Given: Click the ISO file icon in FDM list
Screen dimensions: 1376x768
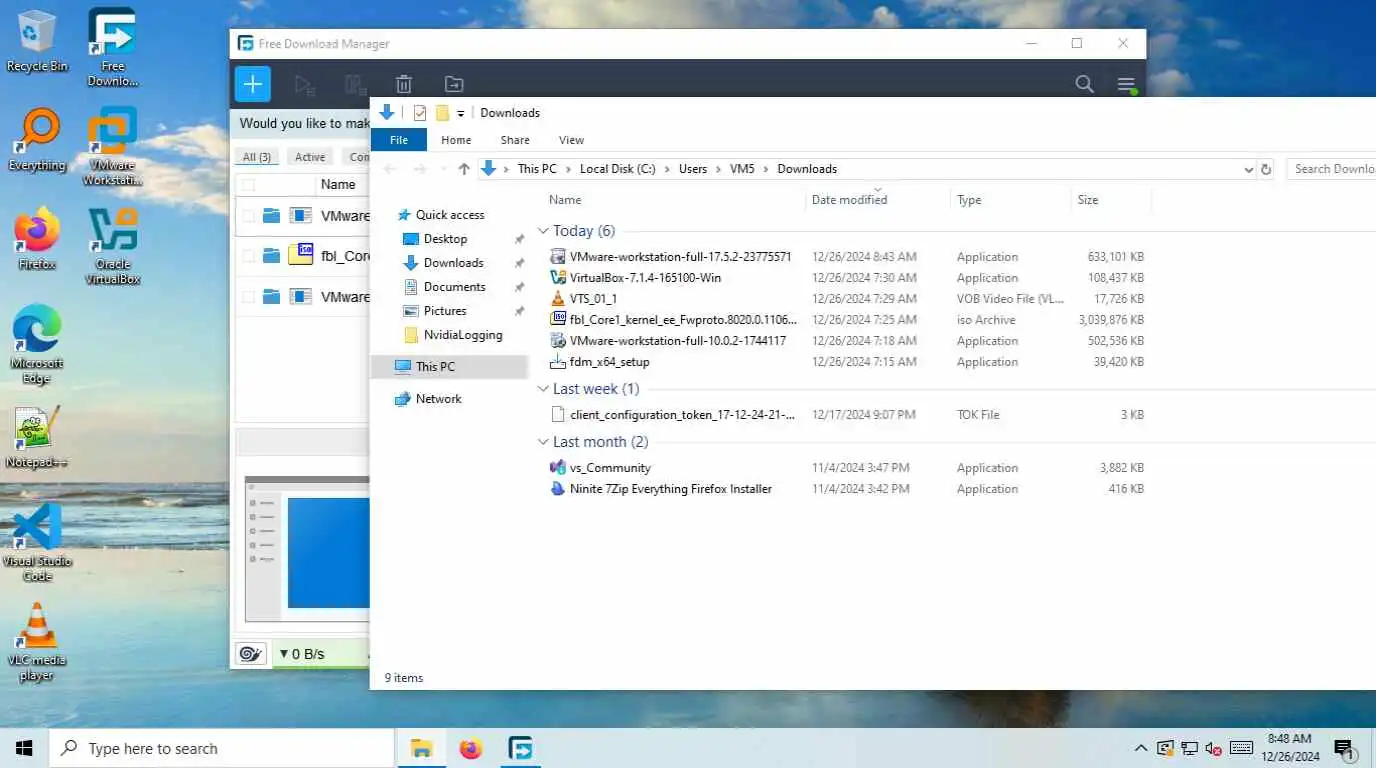Looking at the screenshot, I should pos(301,255).
